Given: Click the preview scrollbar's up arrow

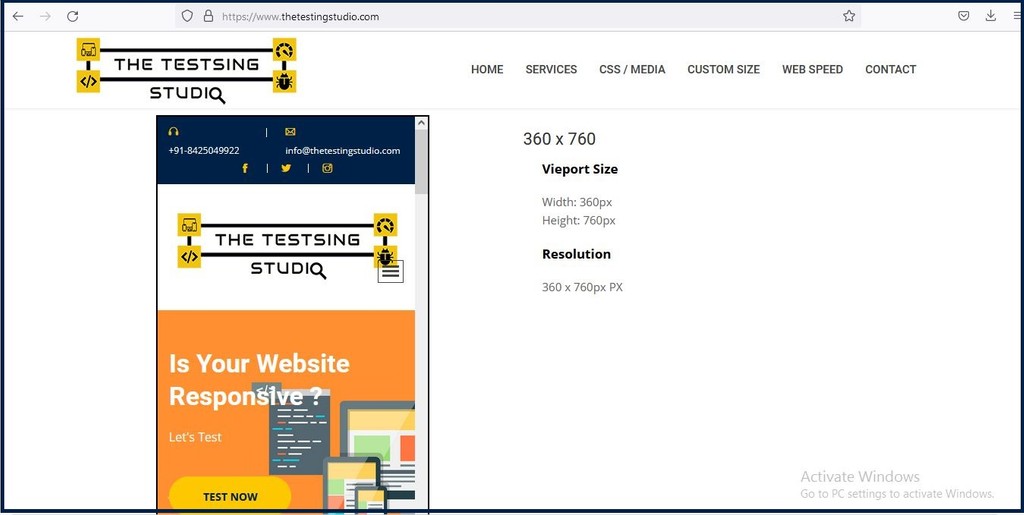Looking at the screenshot, I should pyautogui.click(x=421, y=123).
